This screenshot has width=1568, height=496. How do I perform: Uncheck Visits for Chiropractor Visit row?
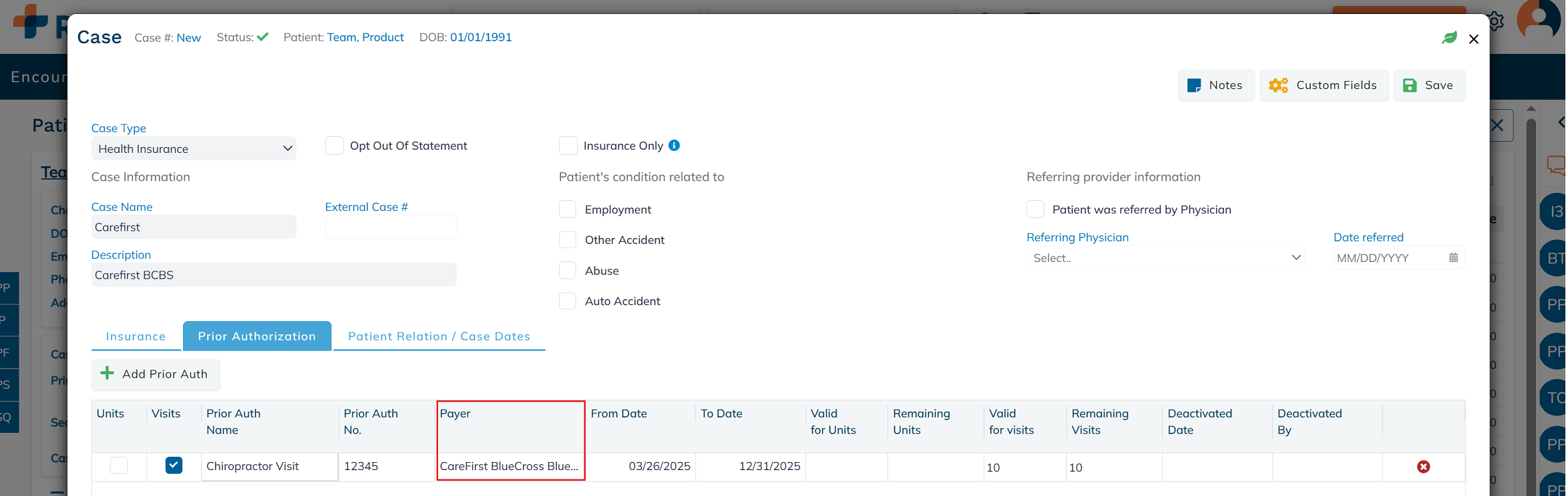[174, 465]
